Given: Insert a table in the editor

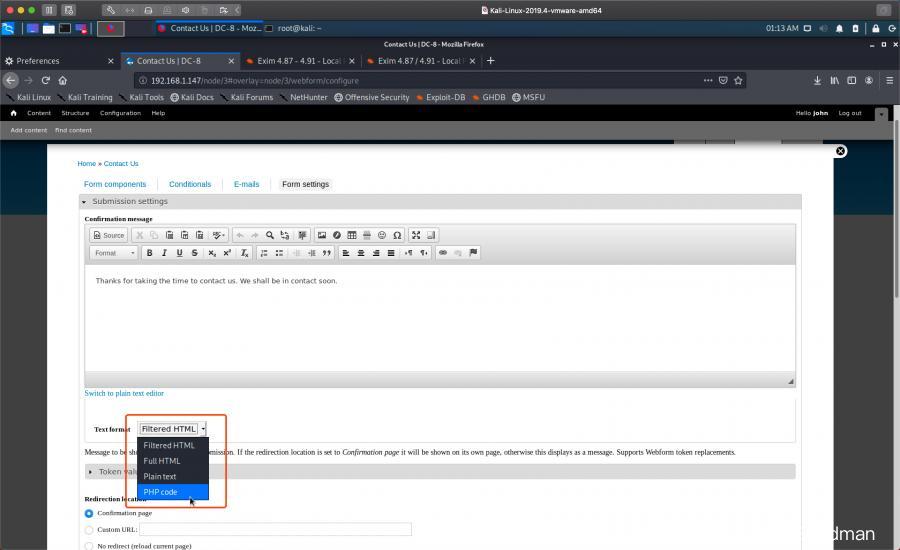Looking at the screenshot, I should 352,235.
